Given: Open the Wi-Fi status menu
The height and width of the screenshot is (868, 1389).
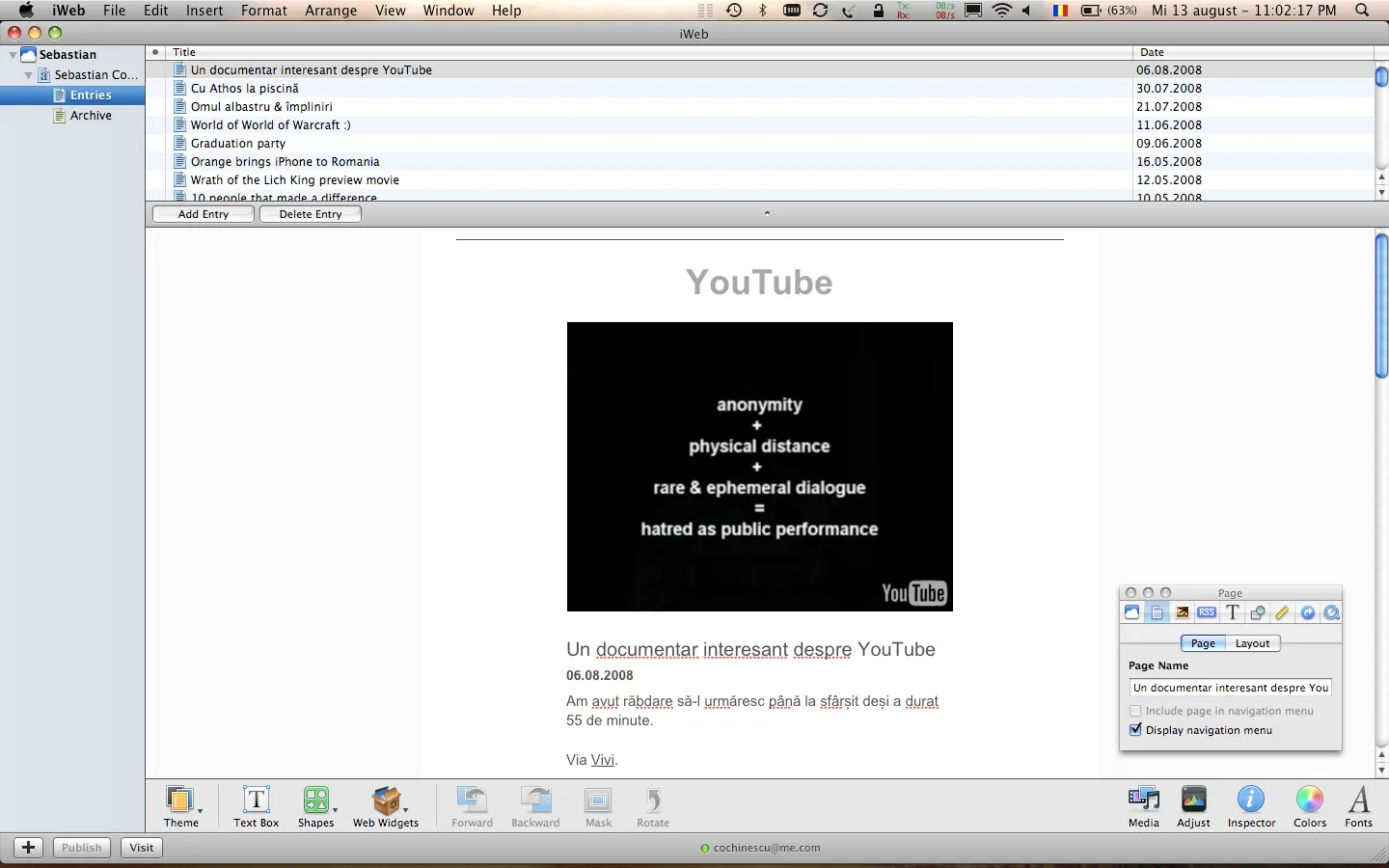Looking at the screenshot, I should click(1002, 11).
